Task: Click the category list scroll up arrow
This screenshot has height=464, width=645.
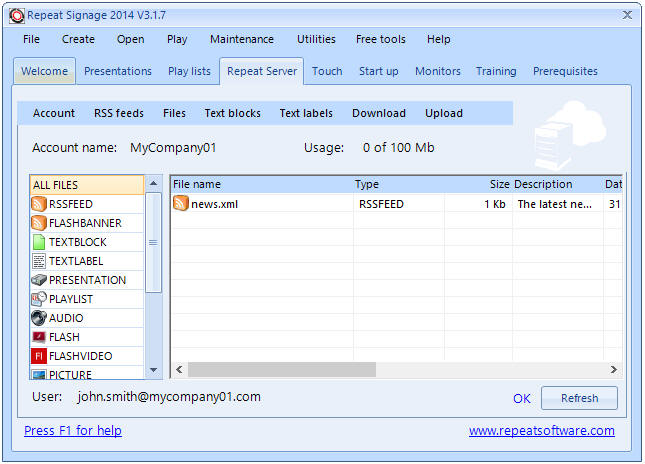Action: point(153,183)
